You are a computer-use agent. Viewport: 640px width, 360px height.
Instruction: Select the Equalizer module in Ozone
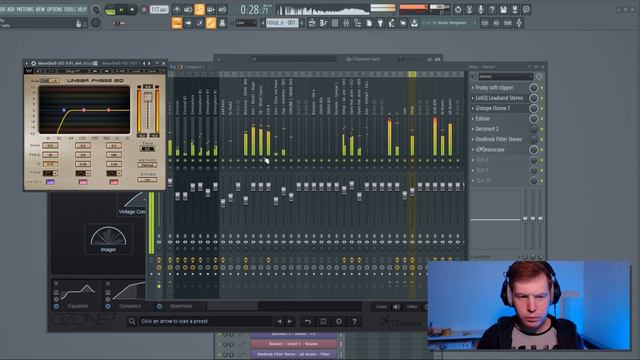point(78,294)
